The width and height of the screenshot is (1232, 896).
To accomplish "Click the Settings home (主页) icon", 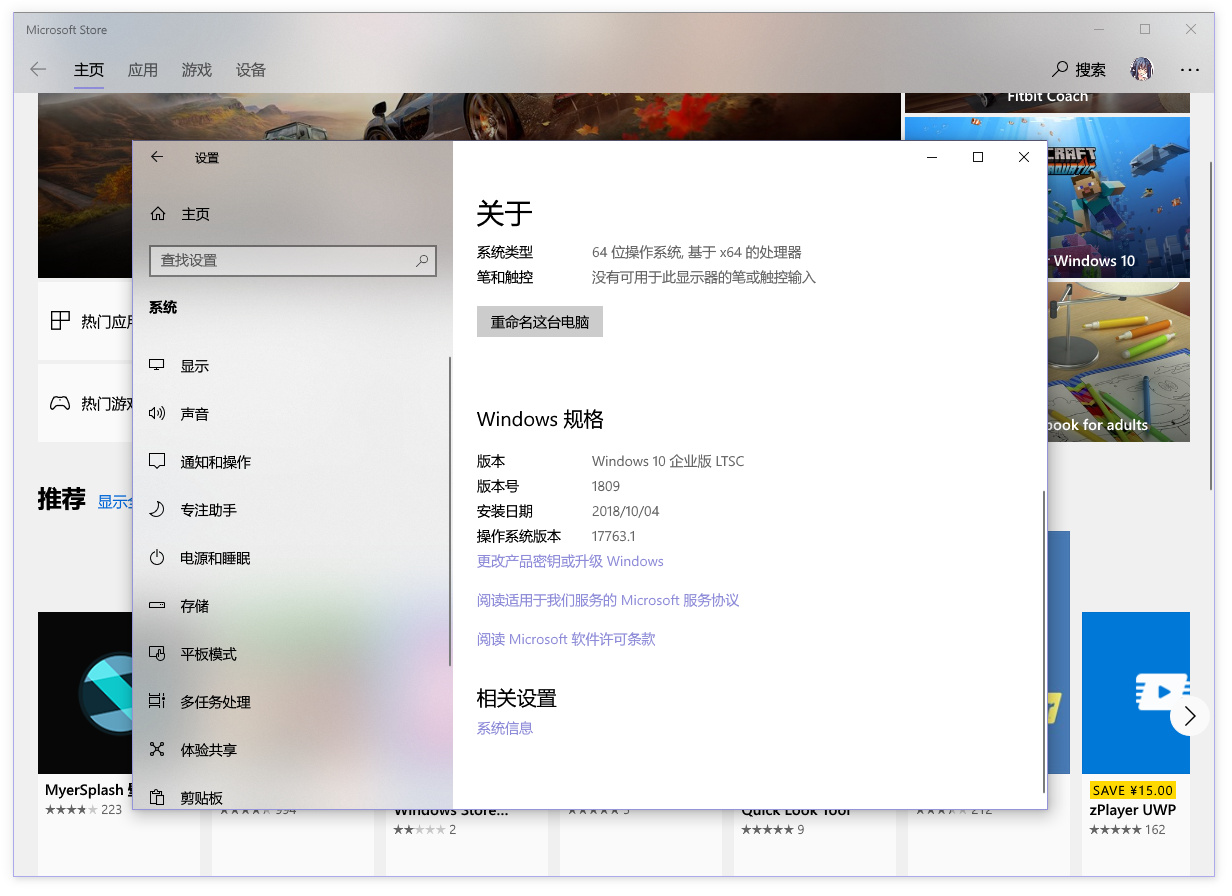I will click(158, 214).
